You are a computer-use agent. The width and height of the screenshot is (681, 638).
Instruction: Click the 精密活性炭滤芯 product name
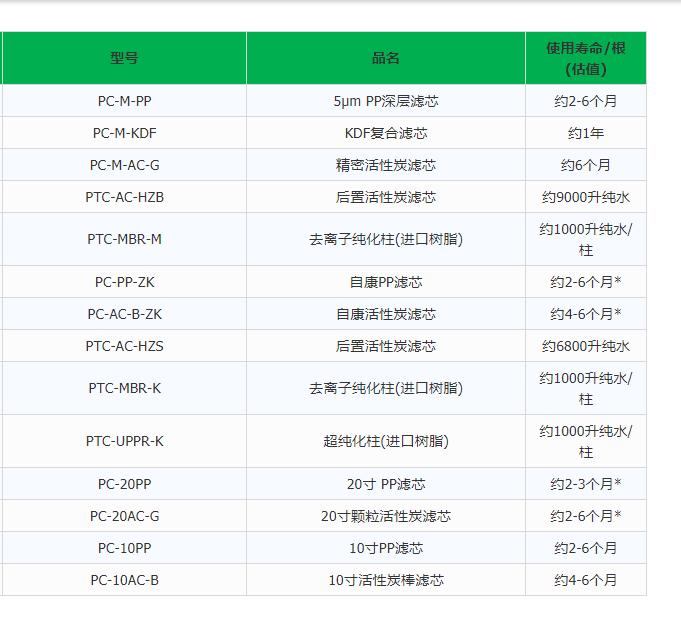pos(386,165)
